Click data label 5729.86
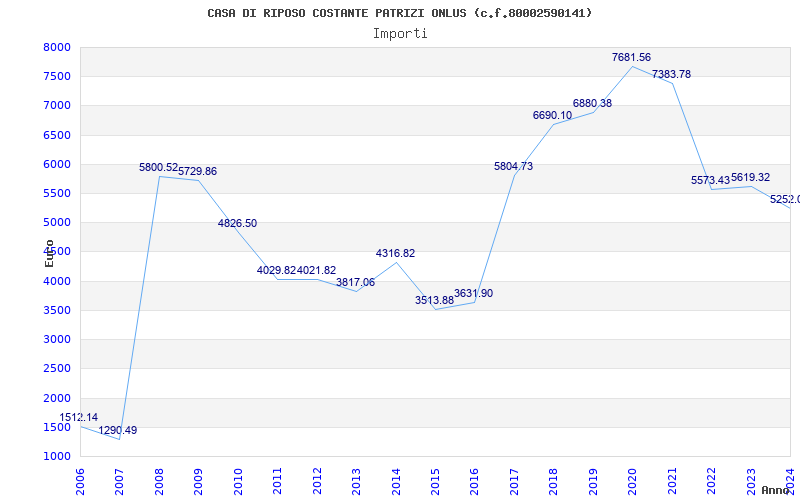The width and height of the screenshot is (800, 500). 197,171
